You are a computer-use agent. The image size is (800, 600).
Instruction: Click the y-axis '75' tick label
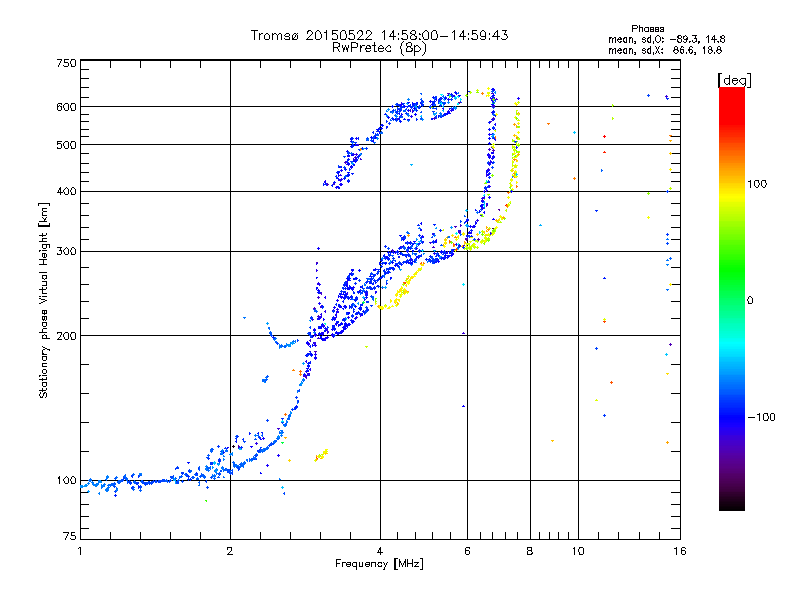(x=70, y=536)
